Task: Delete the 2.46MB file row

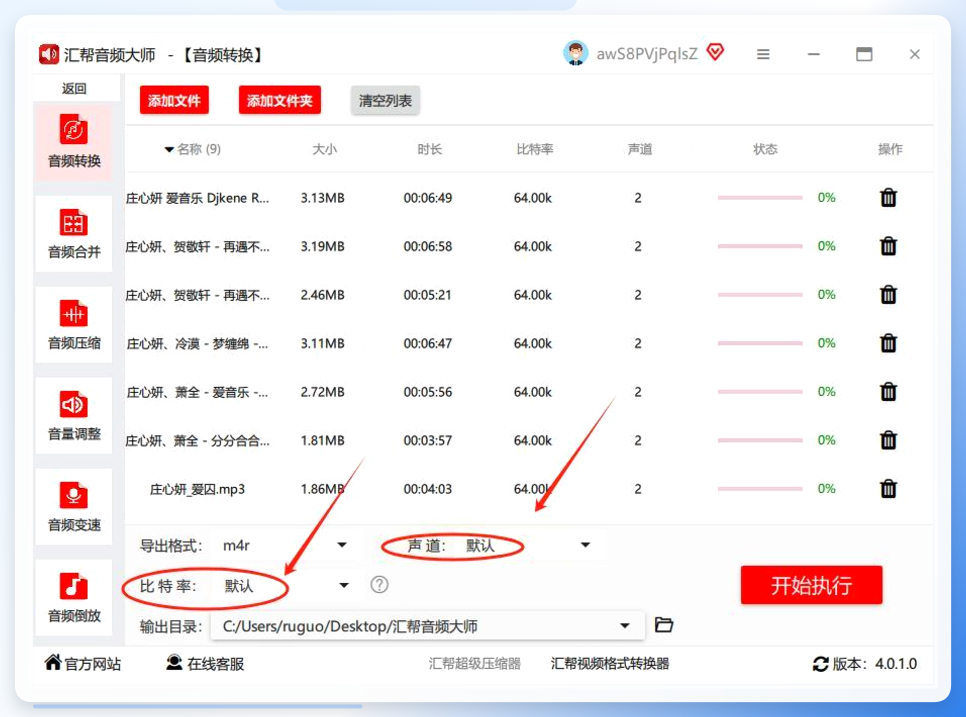Action: [x=888, y=294]
